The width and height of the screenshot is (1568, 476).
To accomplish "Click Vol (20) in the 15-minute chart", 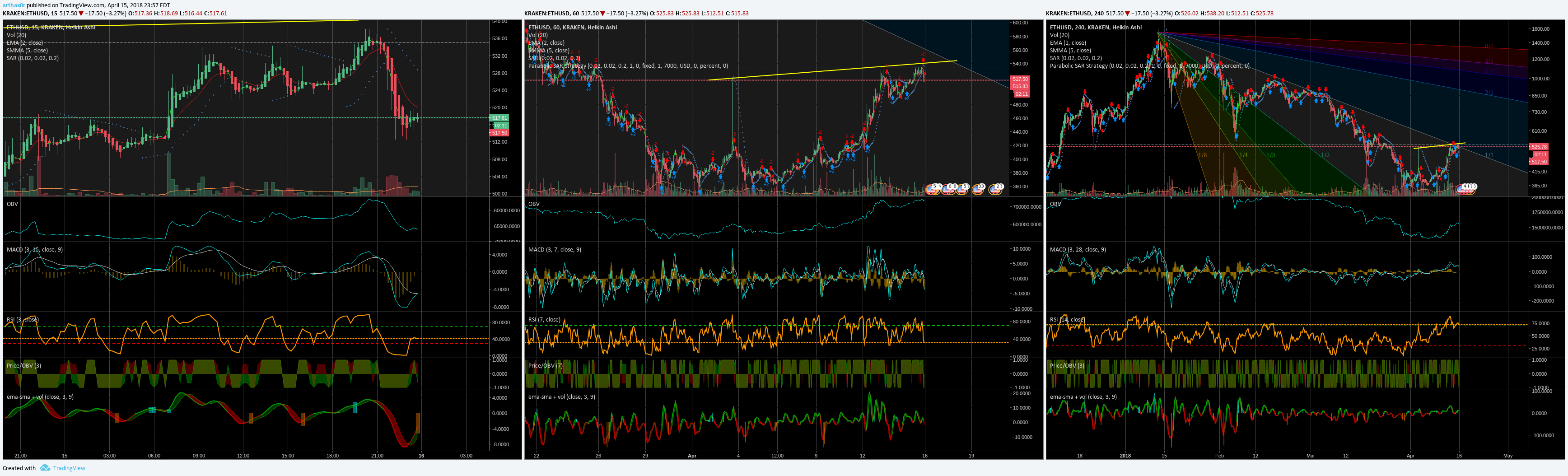I will 16,35.
